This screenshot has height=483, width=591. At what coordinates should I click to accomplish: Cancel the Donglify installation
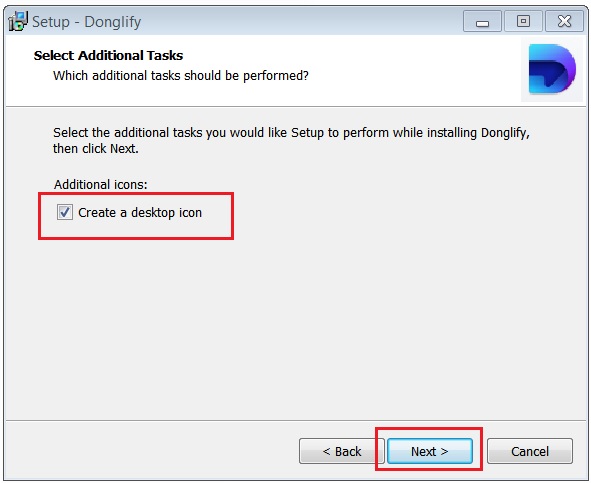[x=530, y=451]
